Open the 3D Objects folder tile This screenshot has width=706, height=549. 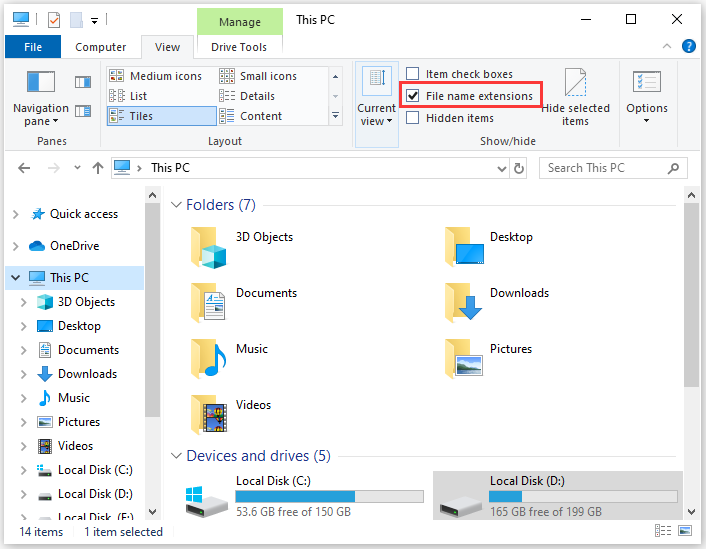click(242, 247)
